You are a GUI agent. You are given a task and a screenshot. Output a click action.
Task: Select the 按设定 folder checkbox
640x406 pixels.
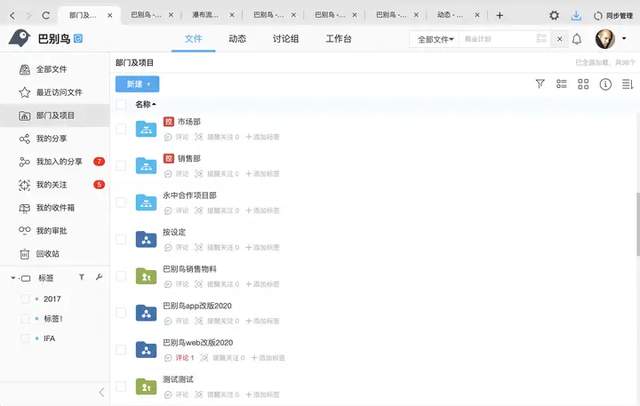[x=121, y=238]
